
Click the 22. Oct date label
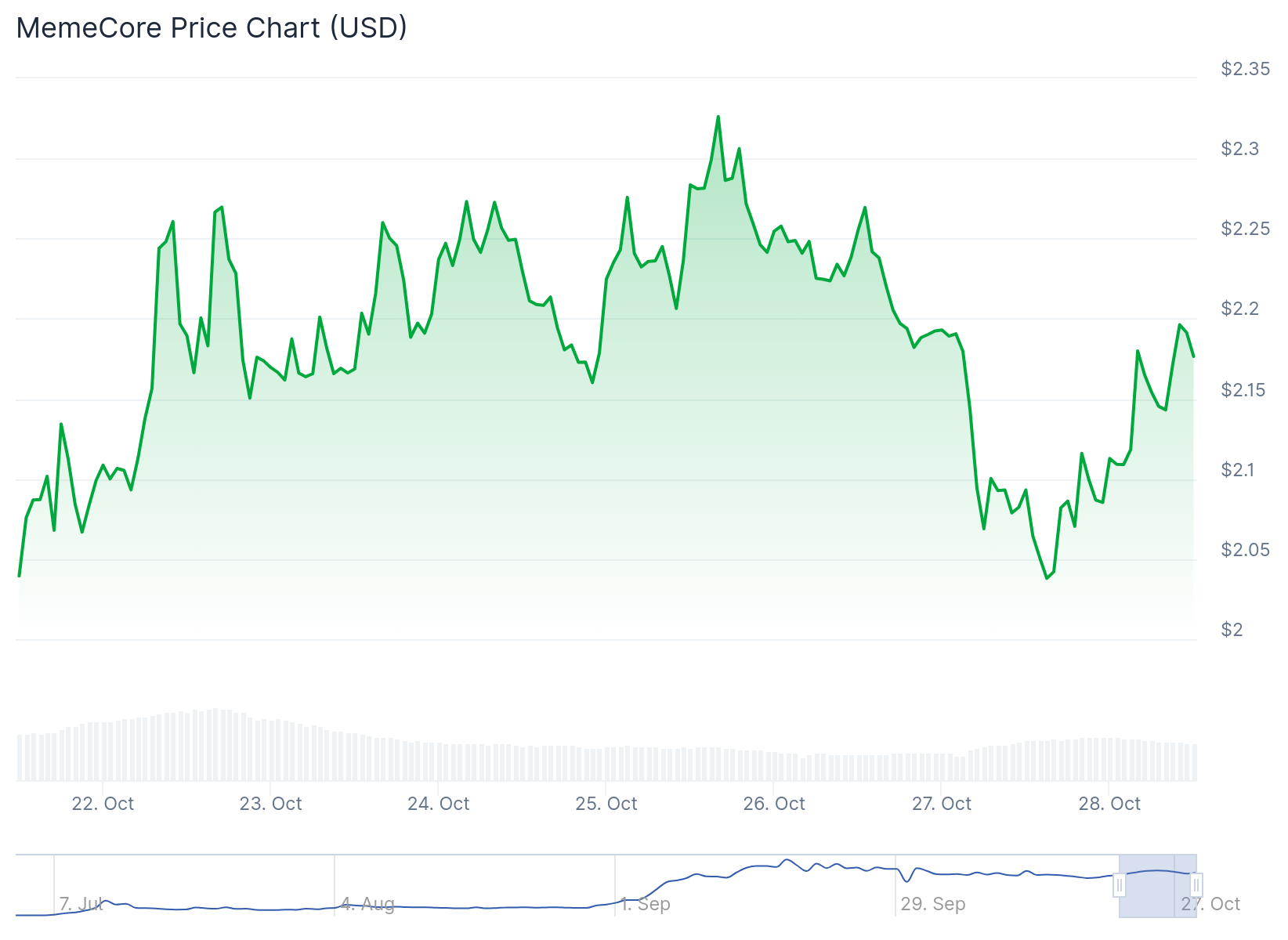pos(103,804)
